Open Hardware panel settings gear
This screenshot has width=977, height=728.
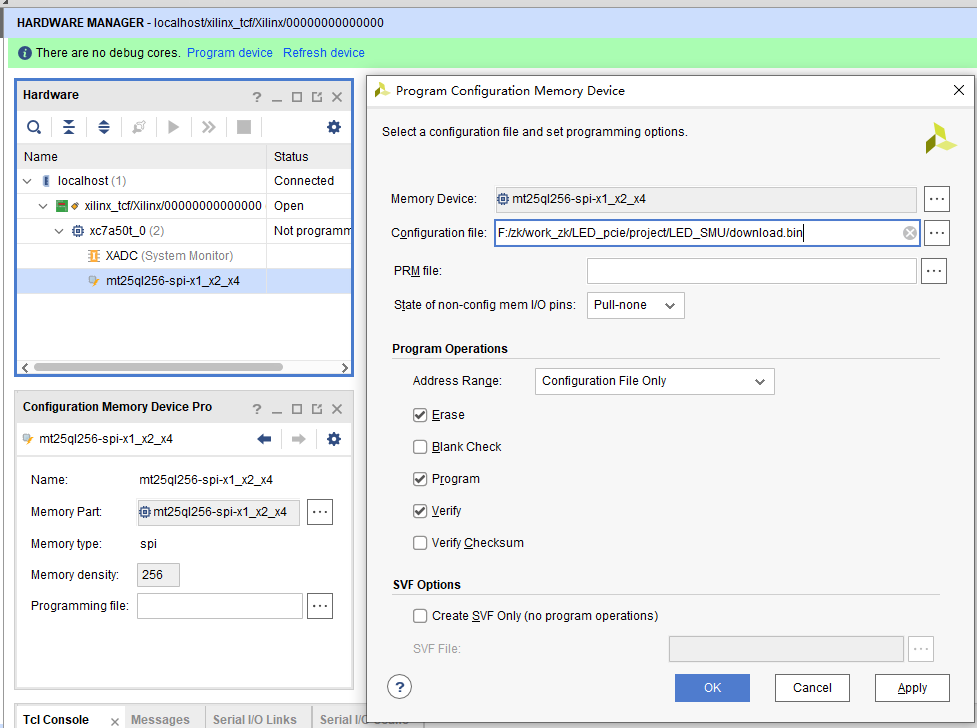(x=334, y=127)
